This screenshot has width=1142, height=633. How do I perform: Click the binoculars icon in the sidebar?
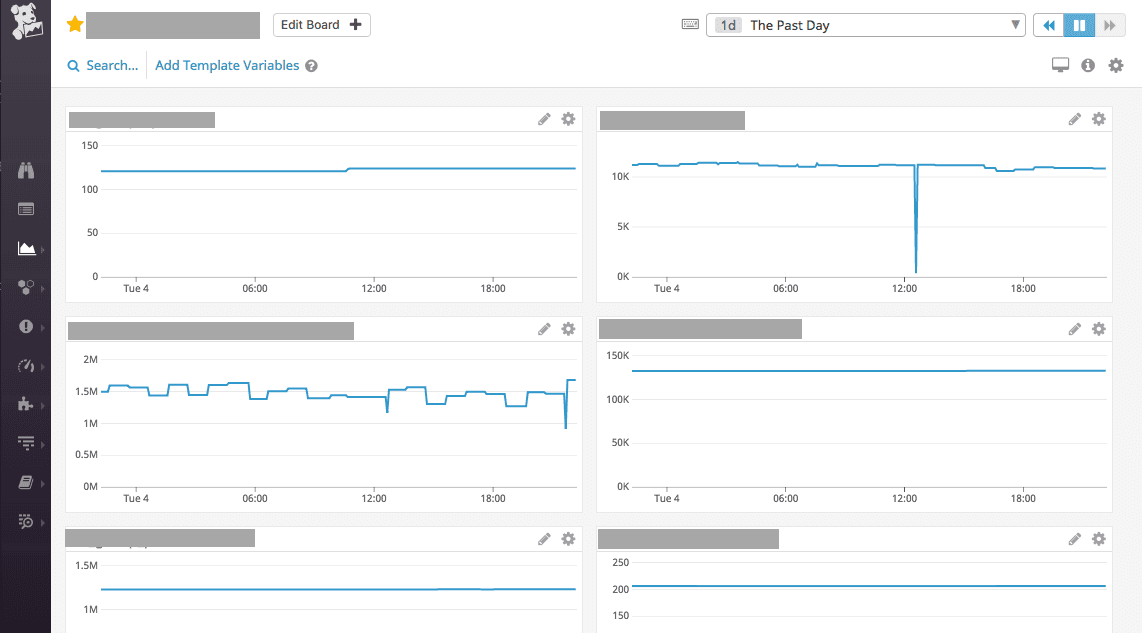pyautogui.click(x=27, y=171)
